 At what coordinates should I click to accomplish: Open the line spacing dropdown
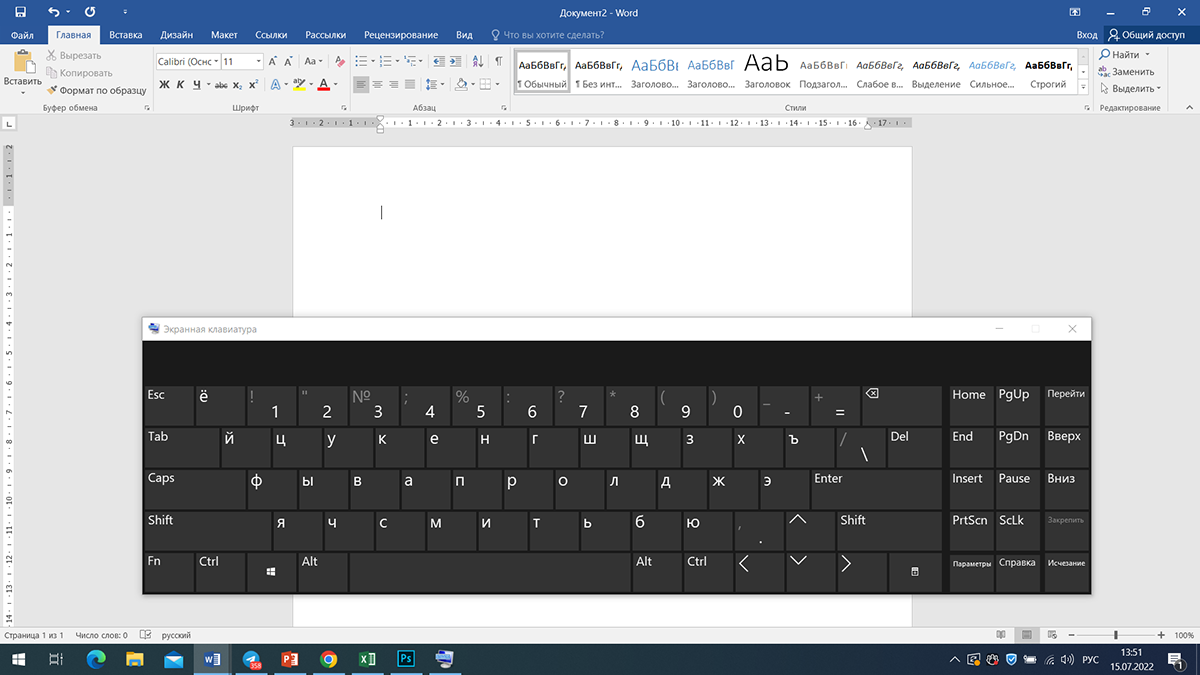pos(434,85)
